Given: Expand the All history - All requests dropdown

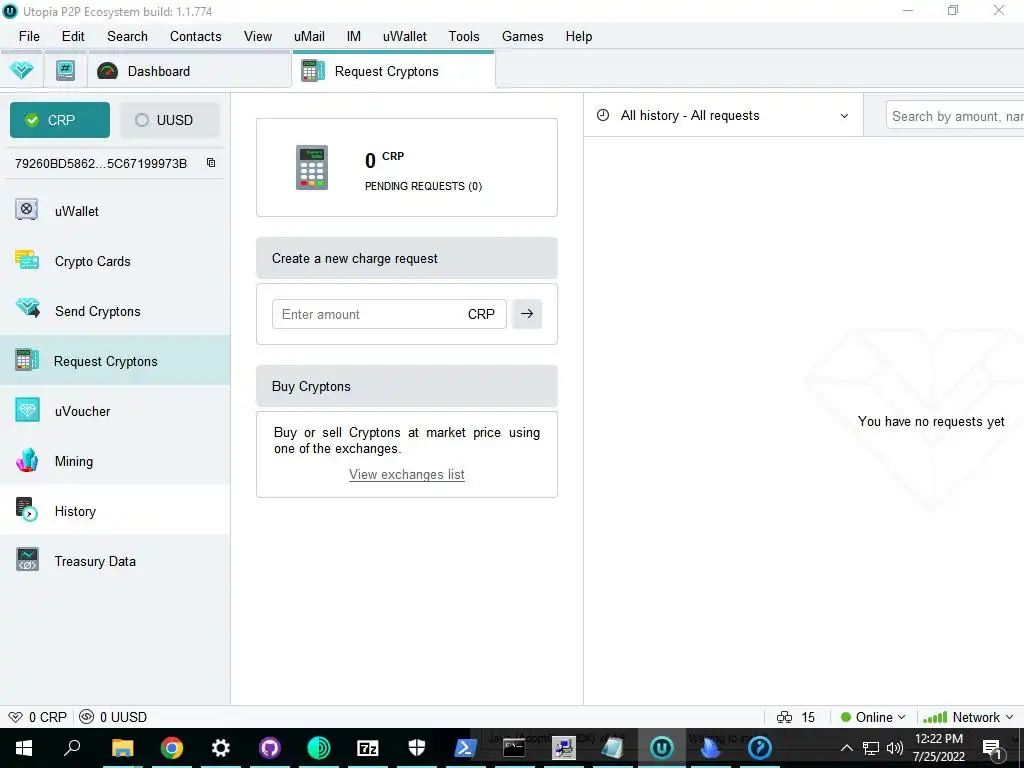Looking at the screenshot, I should [x=723, y=116].
